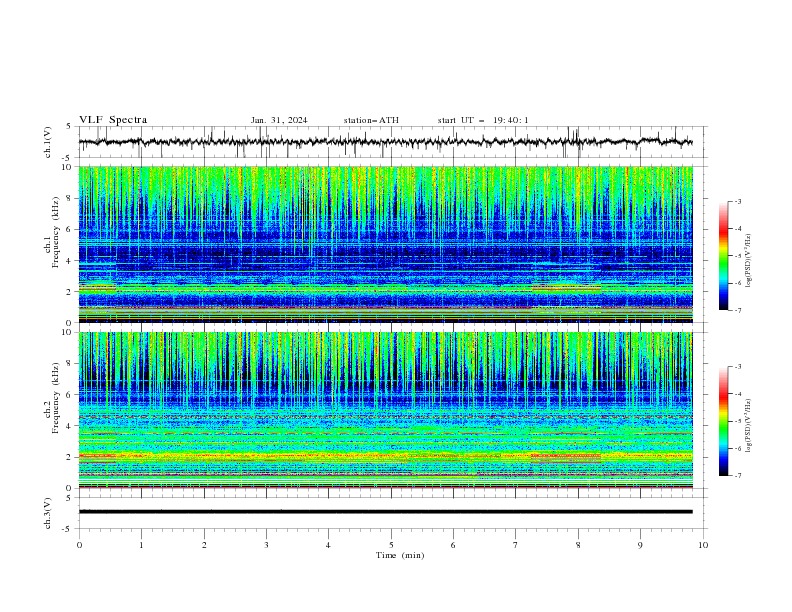Click the lower "log(PSD)(V²/Hz)" colorbar label
Viewport: 792px width, 612px height.
[x=749, y=426]
